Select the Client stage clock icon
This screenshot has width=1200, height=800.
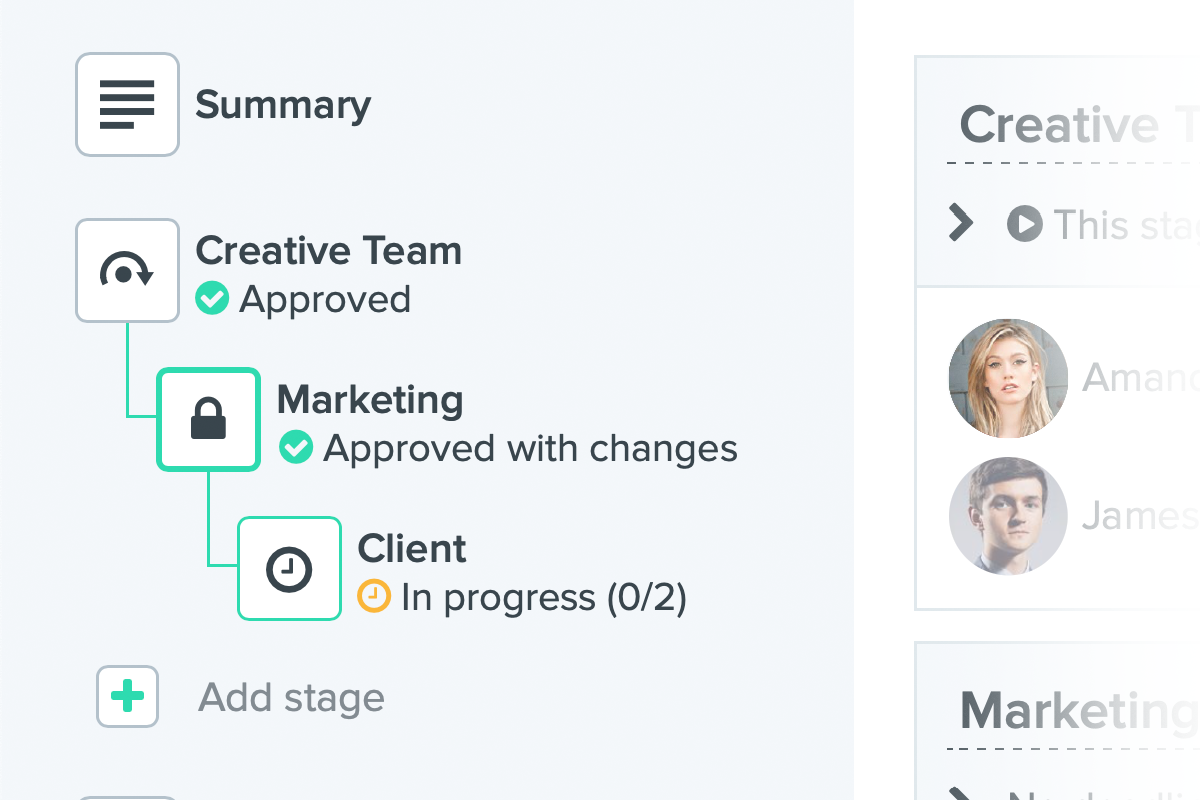[289, 568]
